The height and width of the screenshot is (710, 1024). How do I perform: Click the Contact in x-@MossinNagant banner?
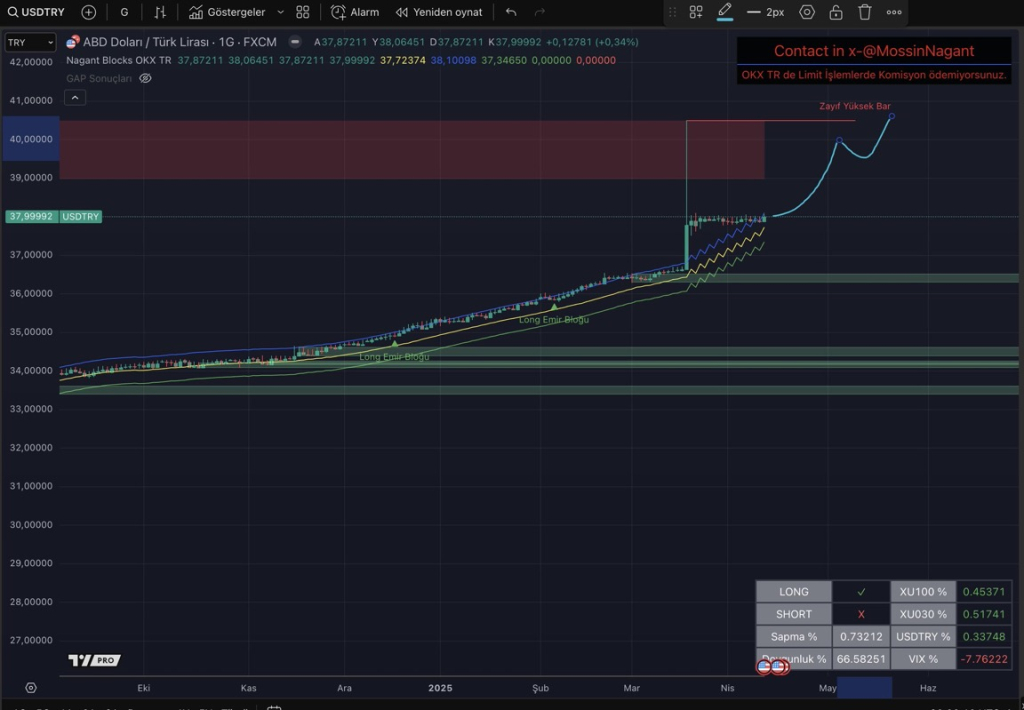point(874,51)
